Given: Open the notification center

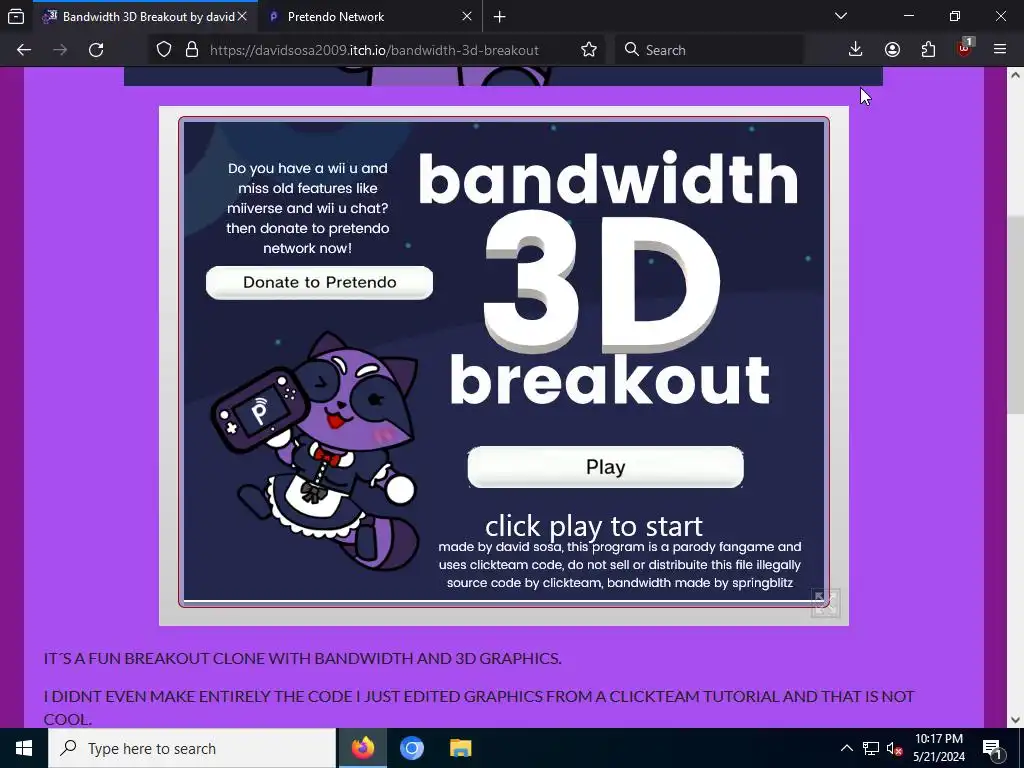Looking at the screenshot, I should point(992,748).
